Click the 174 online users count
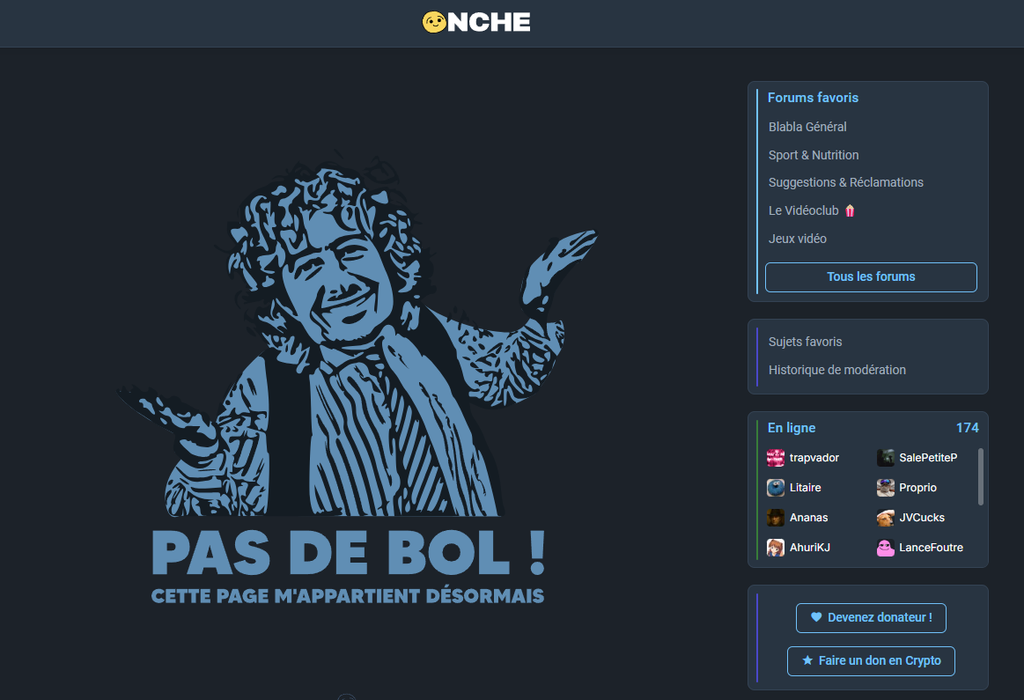1024x700 pixels. pos(967,428)
